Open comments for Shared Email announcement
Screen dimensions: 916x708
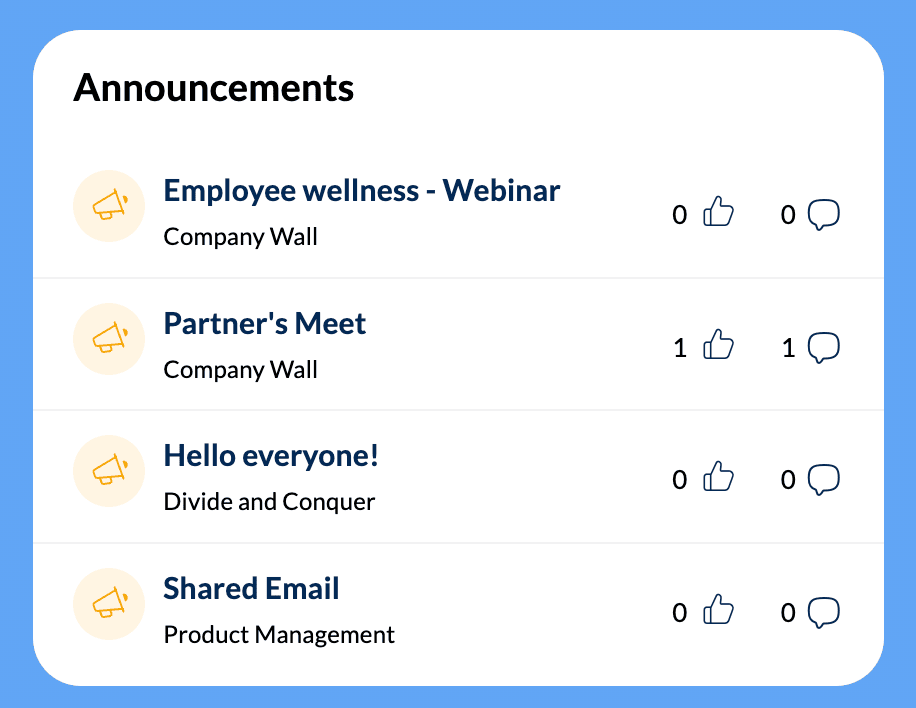(x=823, y=612)
